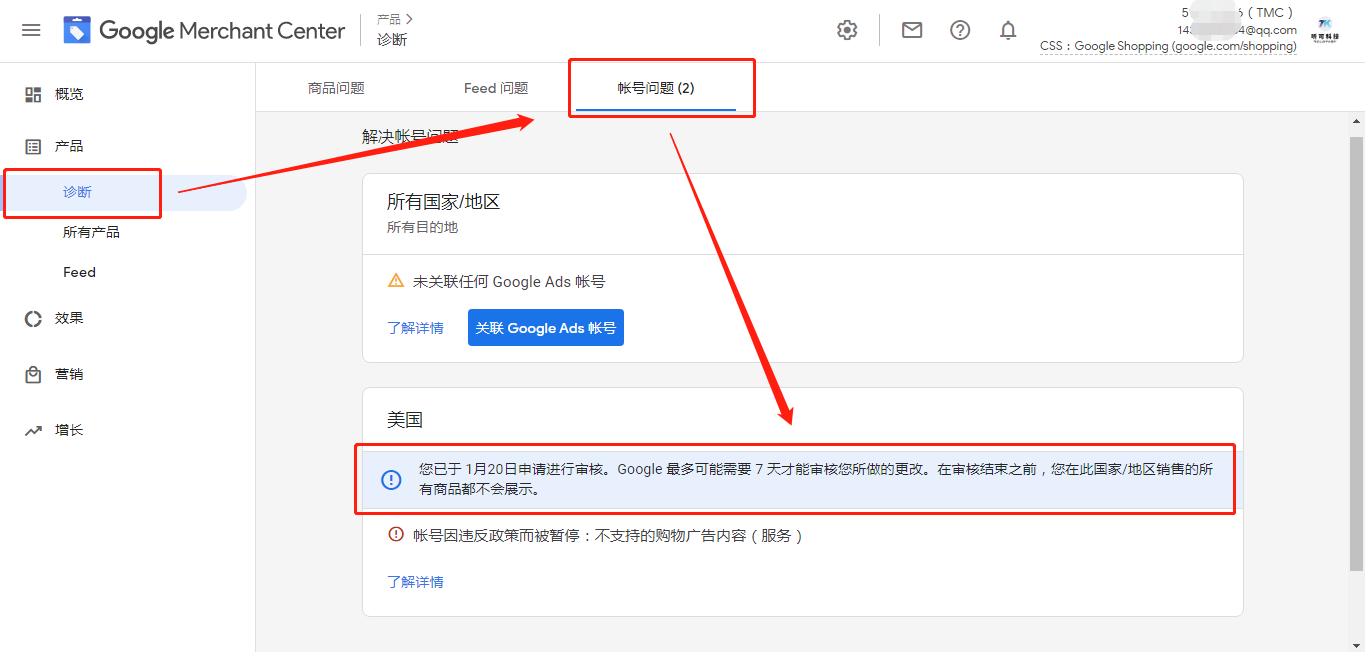Click the 概览 dashboard icon
Viewport: 1365px width, 652px height.
pyautogui.click(x=33, y=94)
